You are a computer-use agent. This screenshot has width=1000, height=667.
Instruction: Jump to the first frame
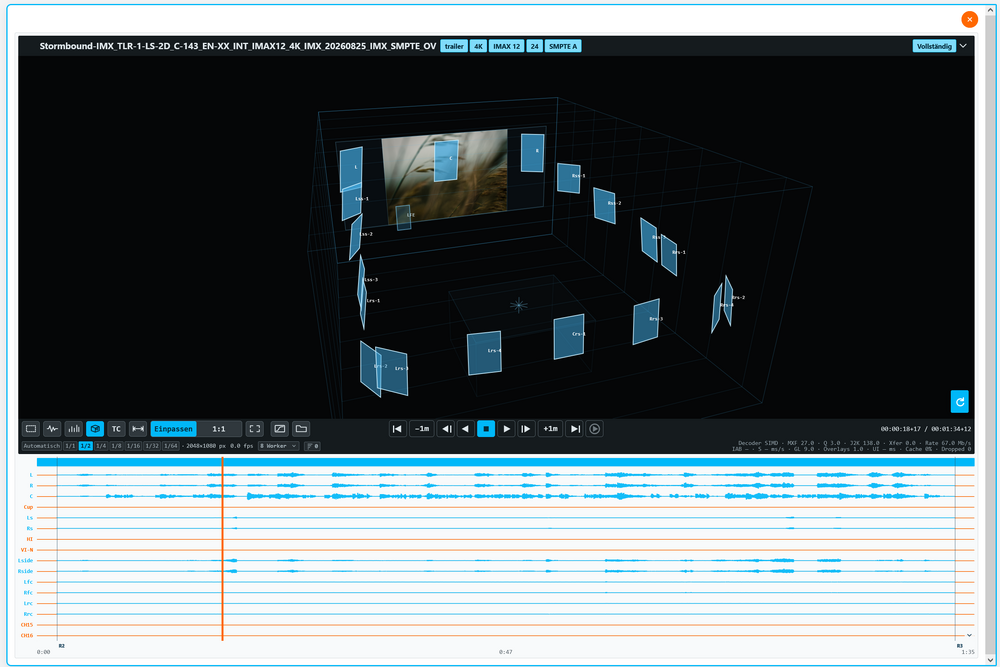[397, 429]
